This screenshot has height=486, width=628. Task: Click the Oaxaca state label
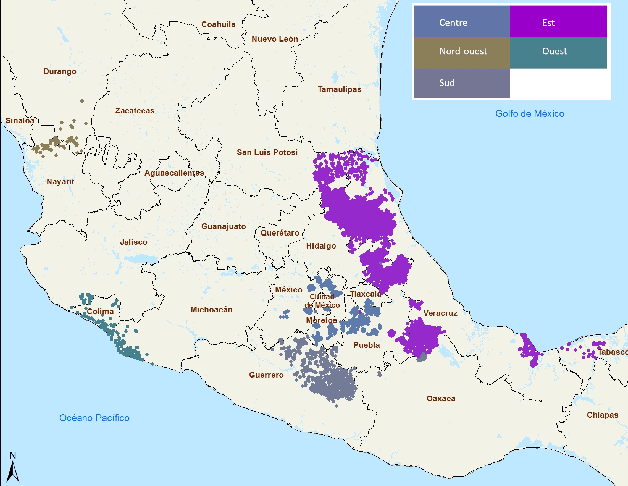tap(439, 398)
